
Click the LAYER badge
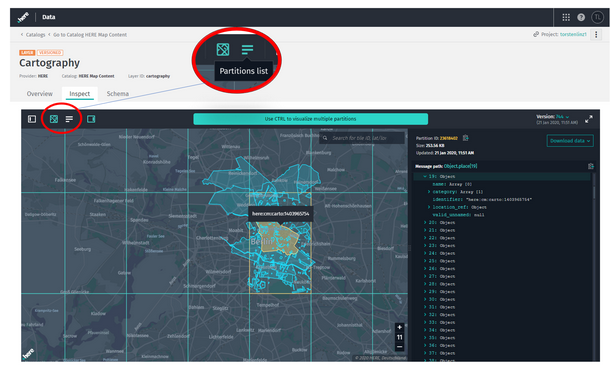[27, 52]
